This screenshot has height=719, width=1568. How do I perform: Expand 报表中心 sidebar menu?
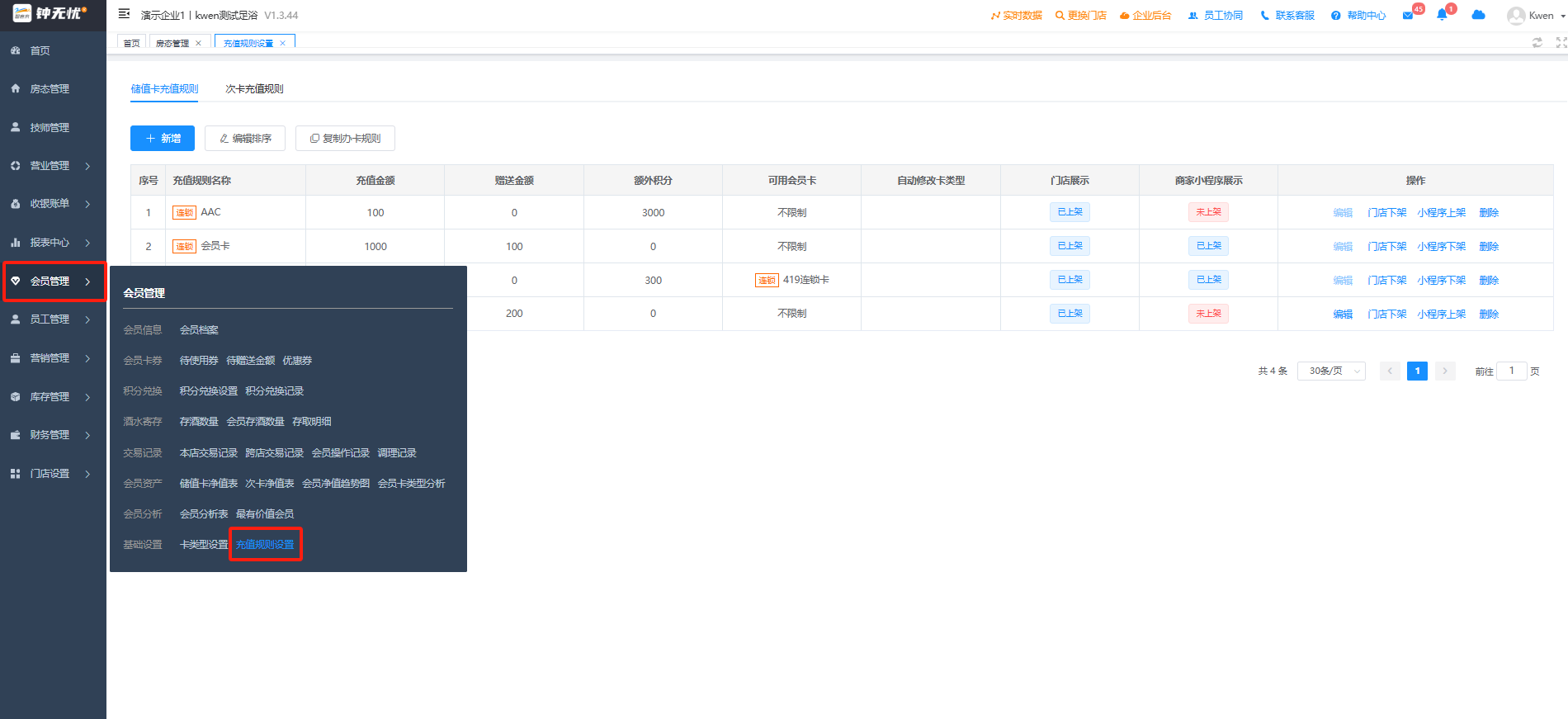(x=53, y=243)
